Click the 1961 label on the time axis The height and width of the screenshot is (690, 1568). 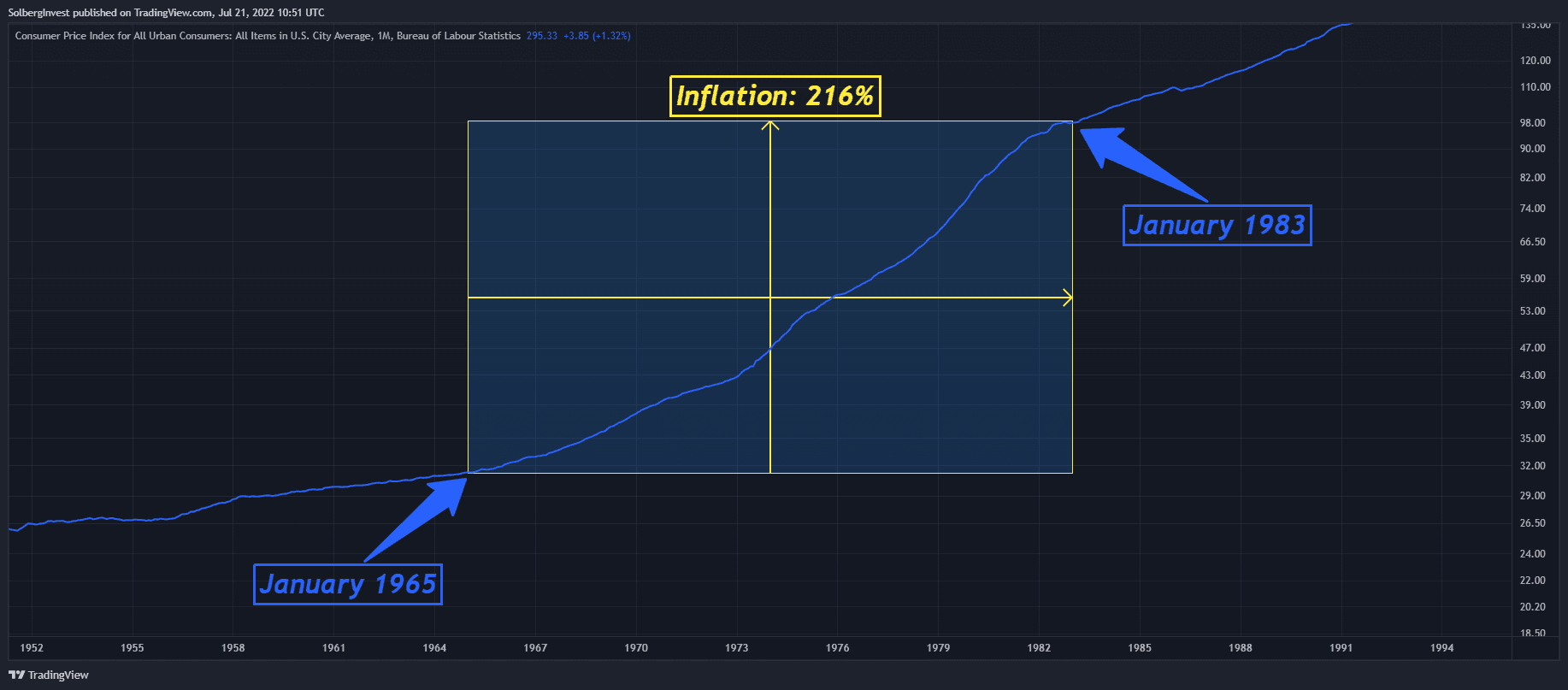(x=334, y=648)
